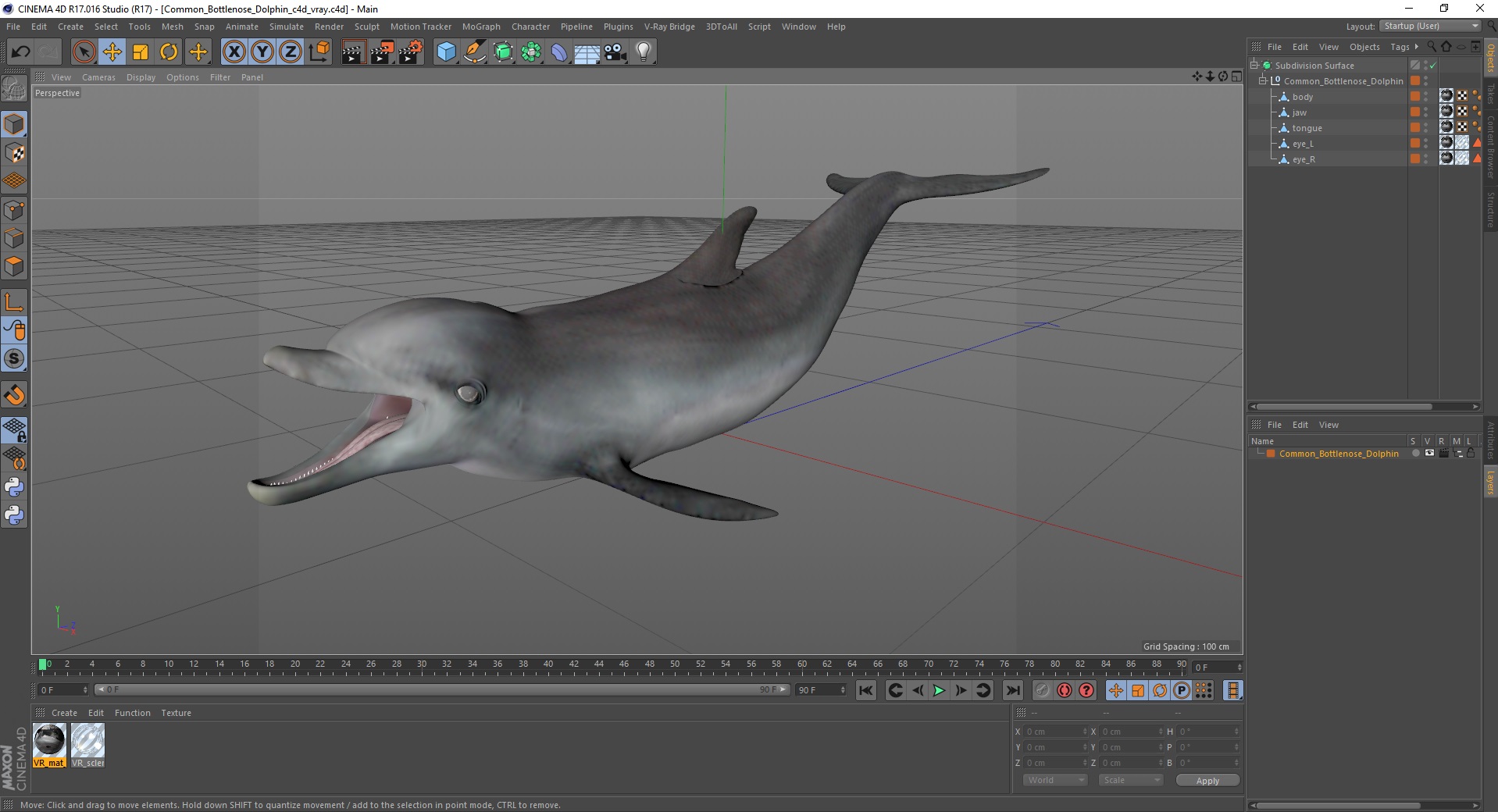Open the spline pen tool

tap(475, 52)
